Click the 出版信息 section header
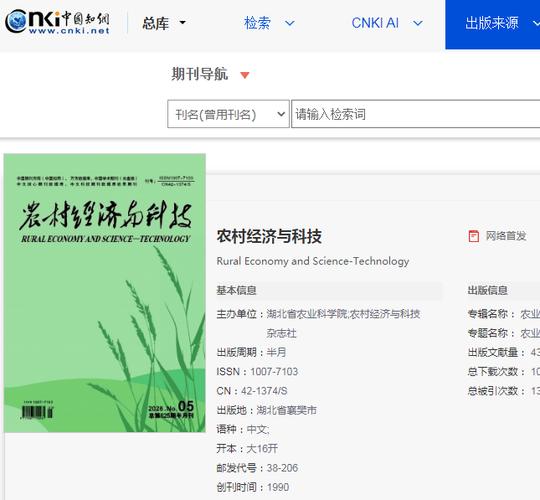 pos(487,290)
